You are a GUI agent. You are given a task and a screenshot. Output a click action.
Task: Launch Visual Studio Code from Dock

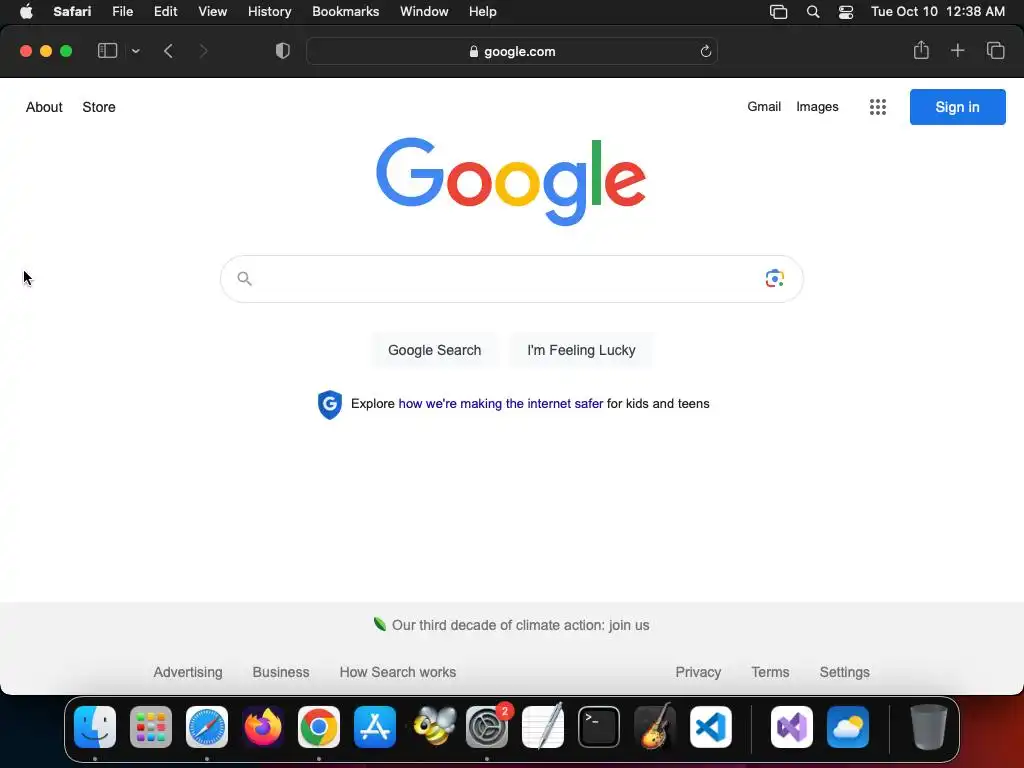click(x=711, y=727)
